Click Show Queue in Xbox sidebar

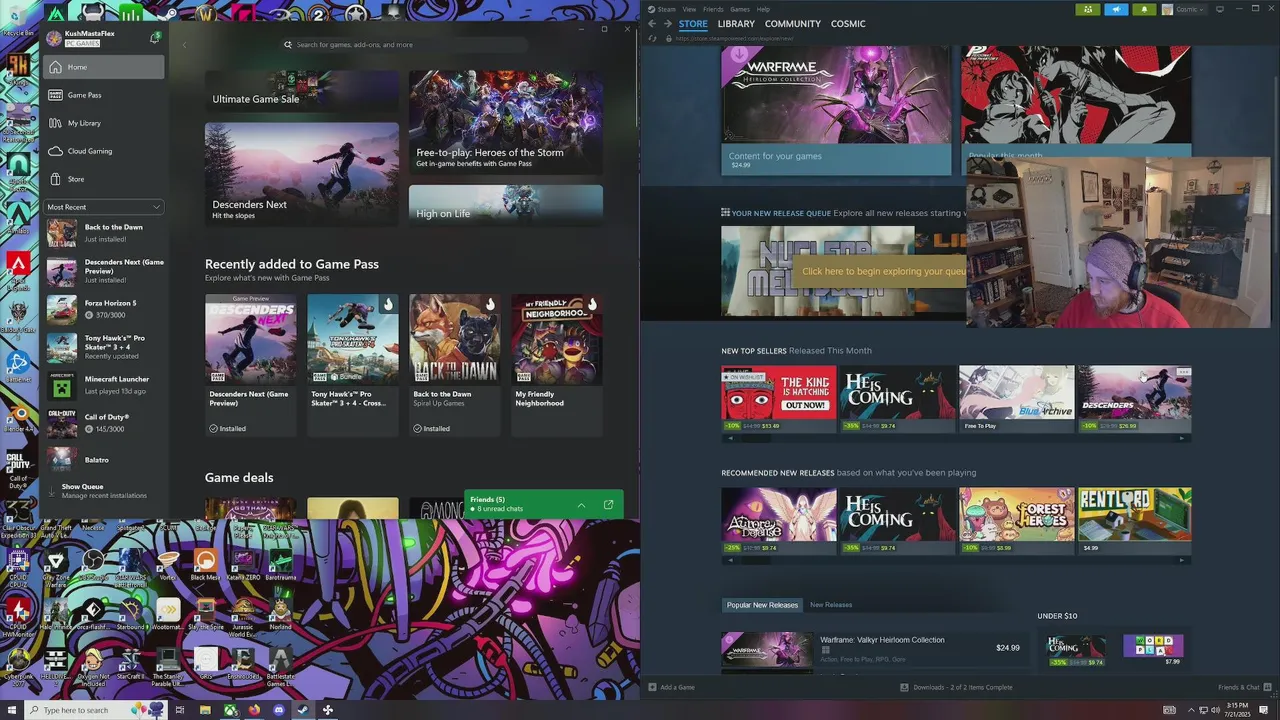click(x=103, y=491)
